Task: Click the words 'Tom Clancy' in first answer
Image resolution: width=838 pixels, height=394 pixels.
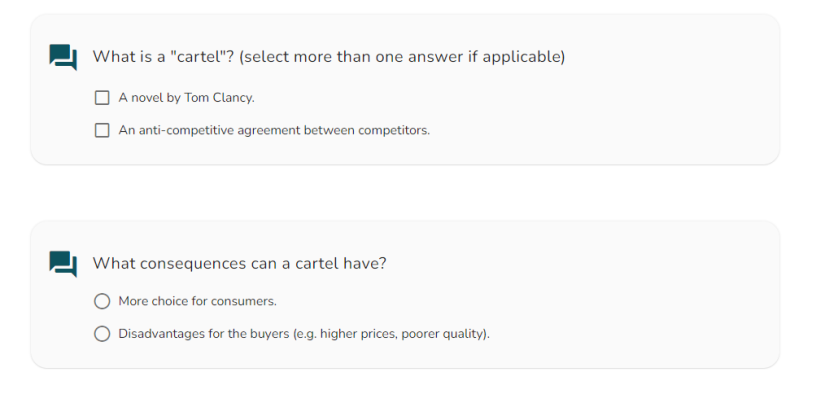Action: (219, 98)
